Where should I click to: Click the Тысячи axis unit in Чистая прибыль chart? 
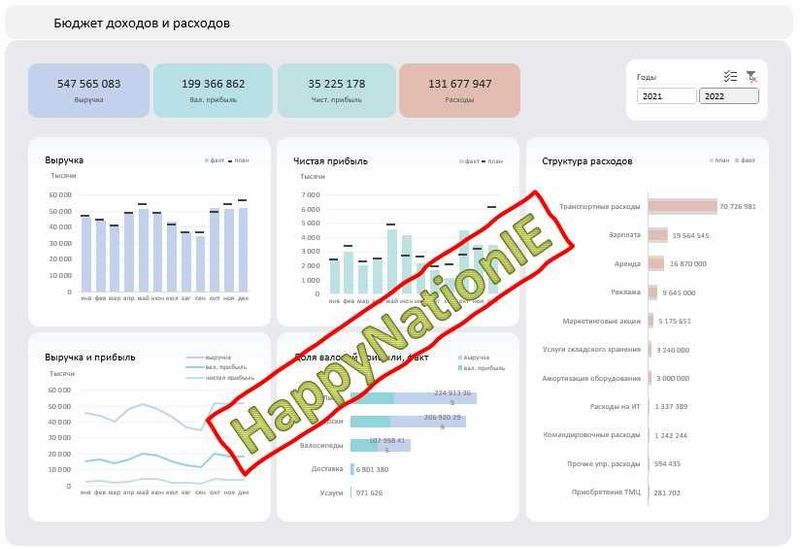(312, 177)
